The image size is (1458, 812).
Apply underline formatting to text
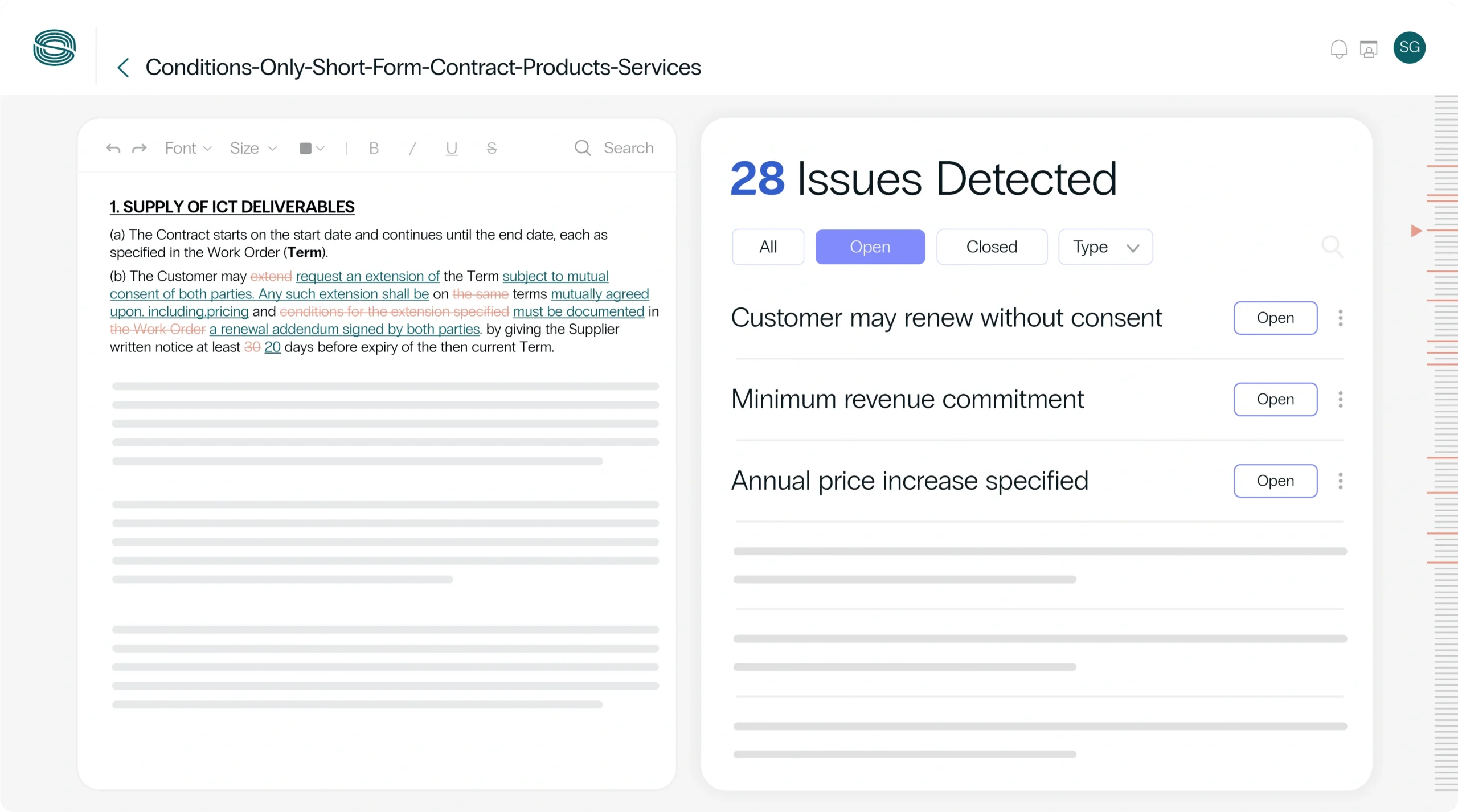pos(450,148)
